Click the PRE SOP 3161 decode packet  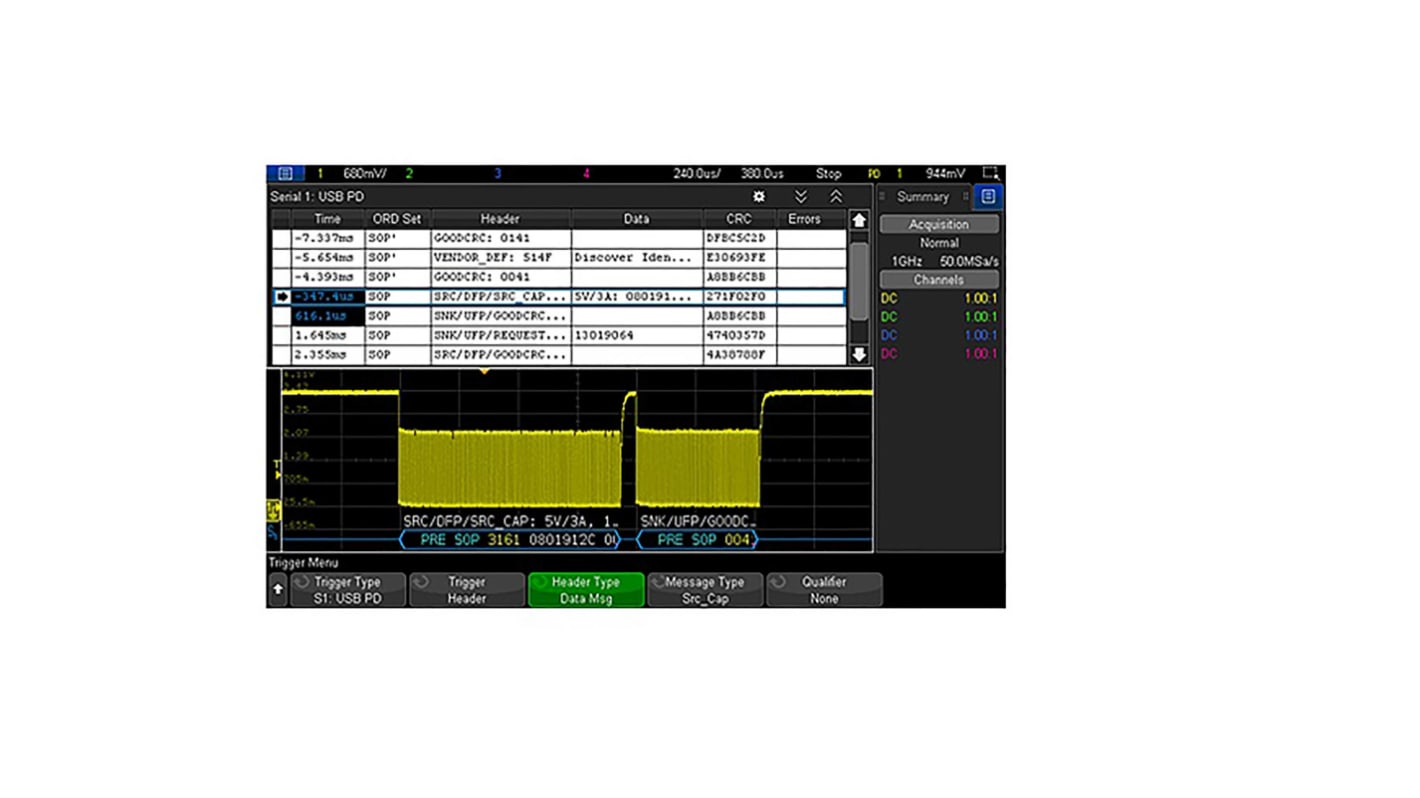[x=510, y=540]
